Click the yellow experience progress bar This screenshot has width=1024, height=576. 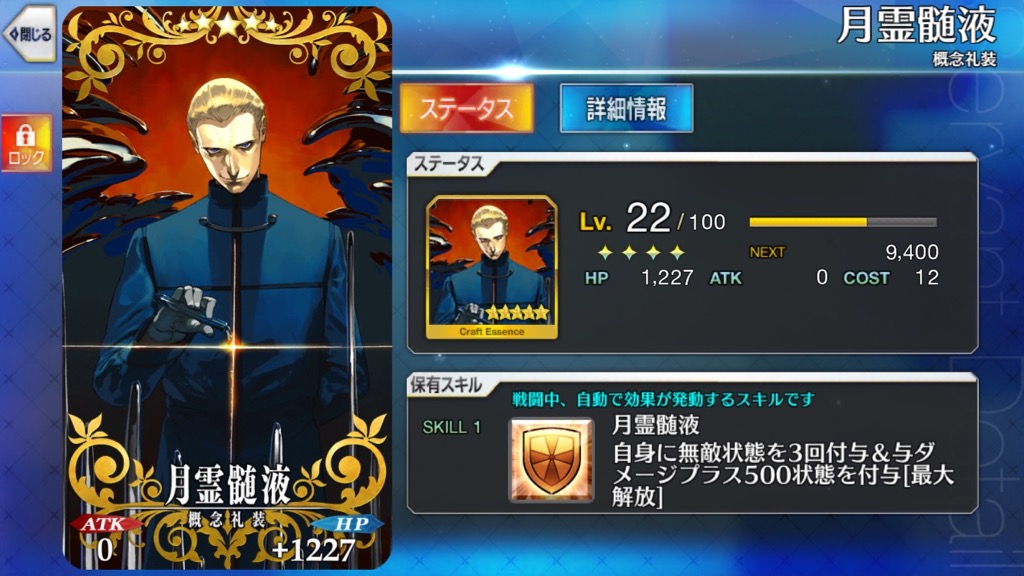pyautogui.click(x=843, y=222)
